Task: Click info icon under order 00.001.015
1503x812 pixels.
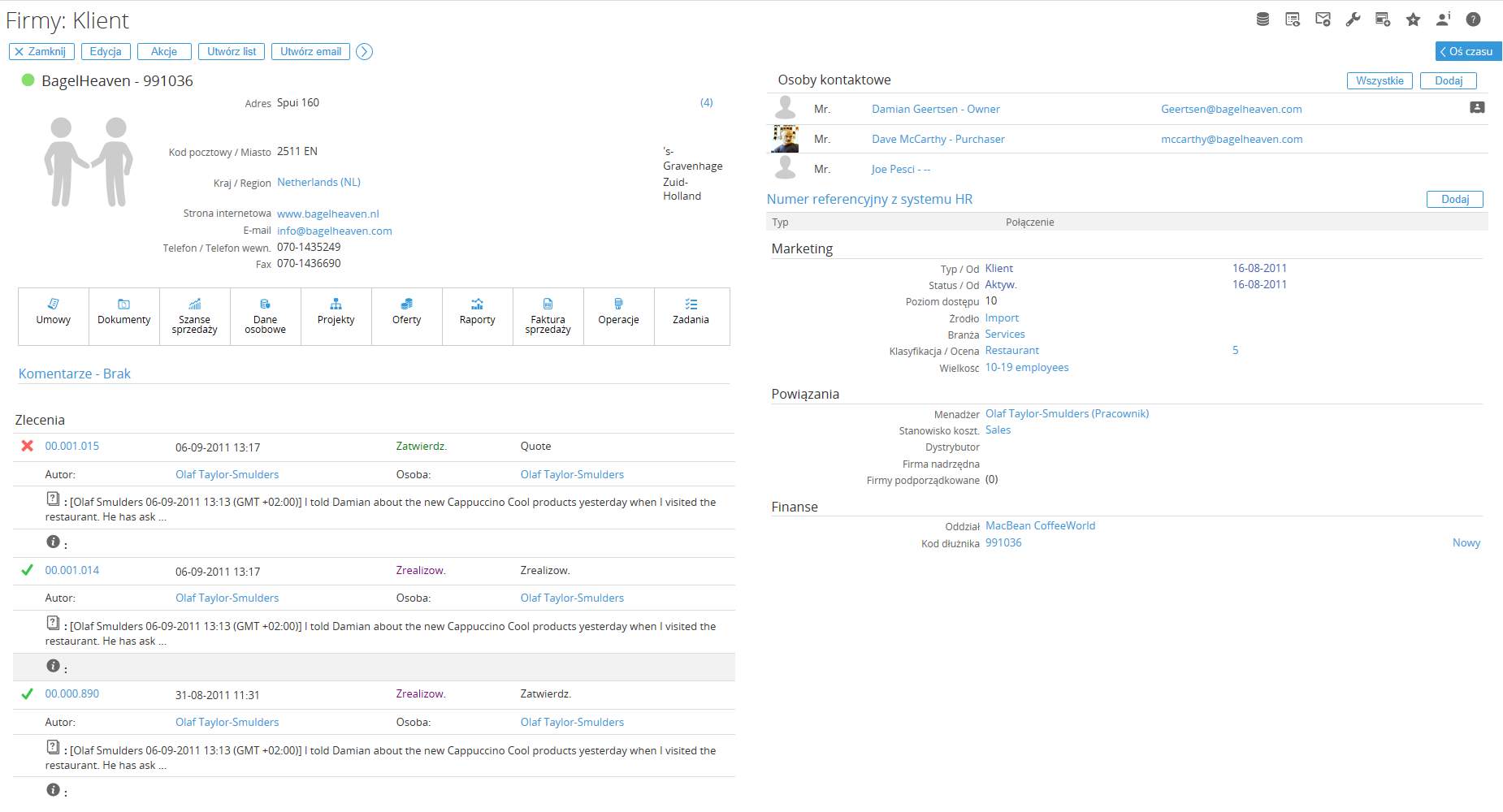Action: 53,542
